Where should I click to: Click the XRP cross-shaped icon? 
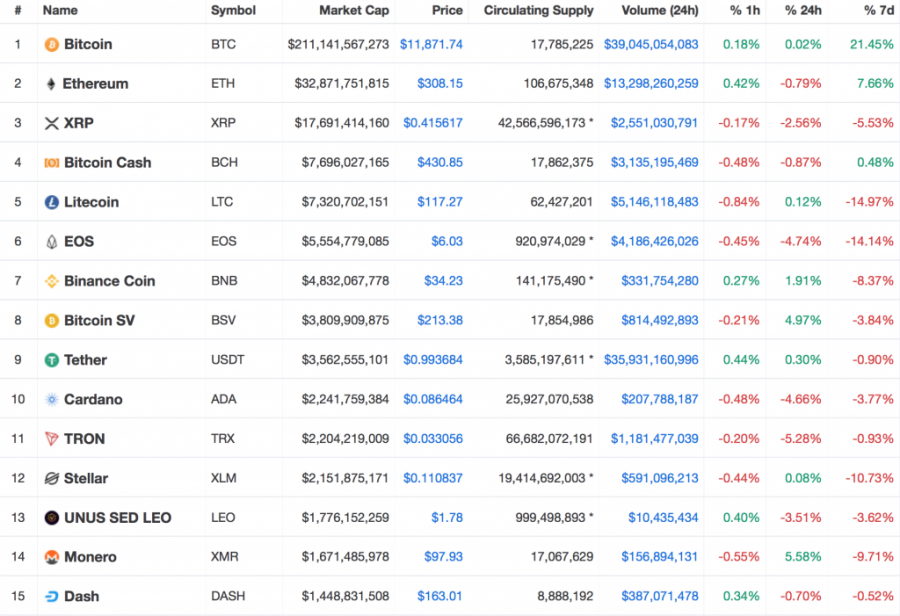click(x=52, y=123)
